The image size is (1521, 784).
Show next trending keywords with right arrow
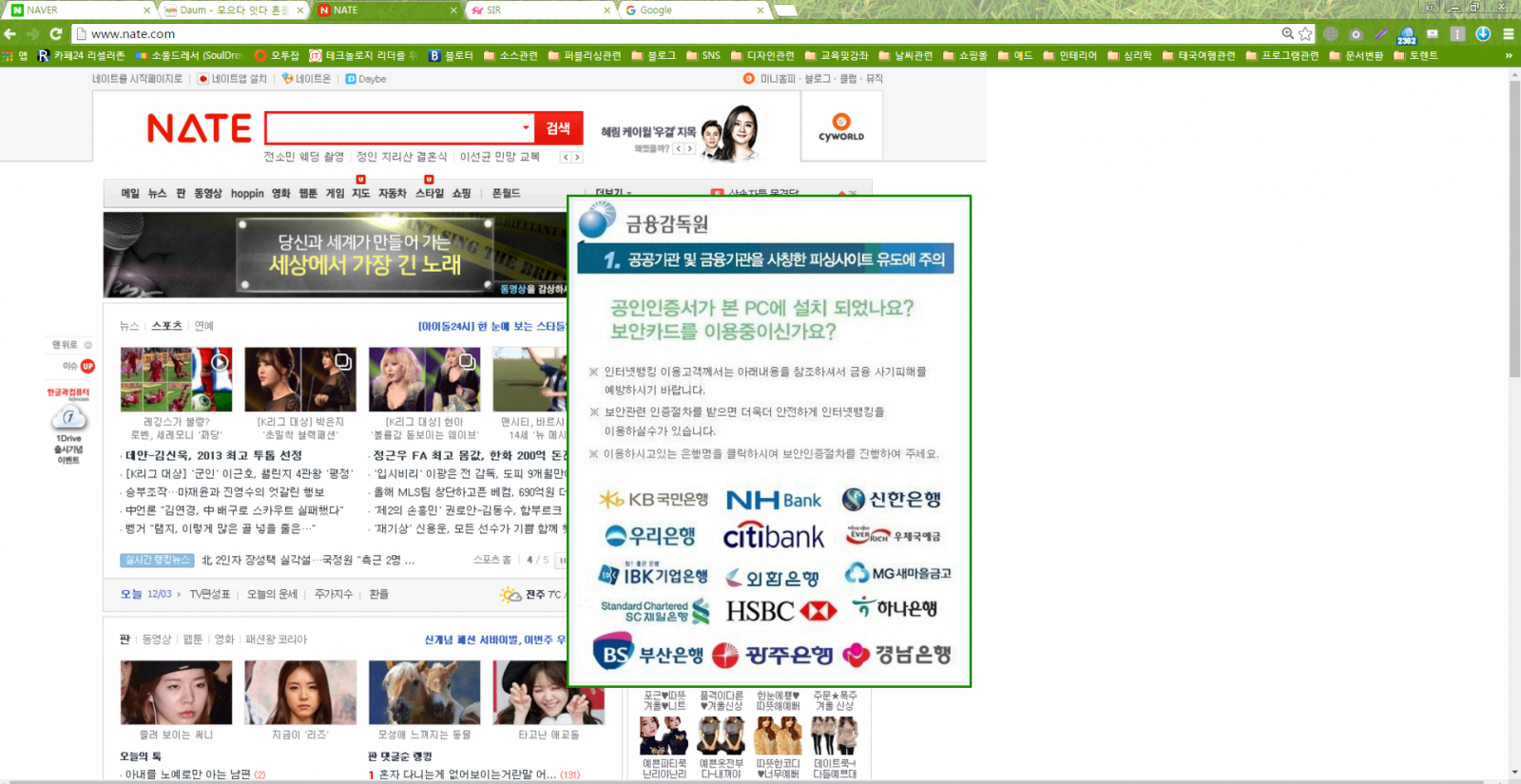(x=577, y=157)
